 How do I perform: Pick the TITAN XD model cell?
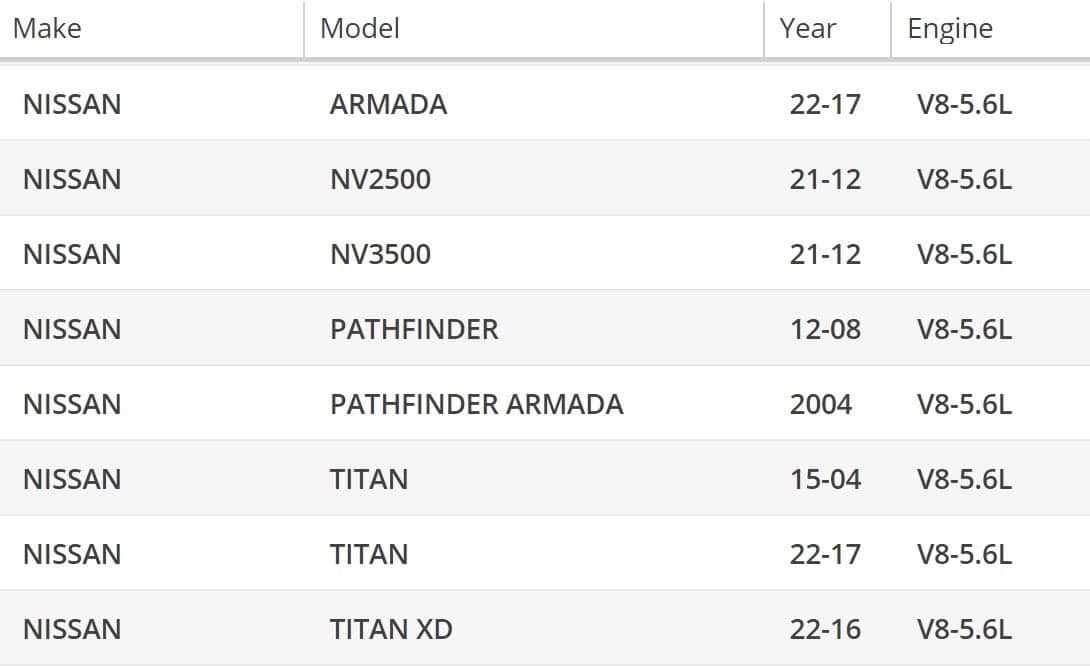point(391,629)
